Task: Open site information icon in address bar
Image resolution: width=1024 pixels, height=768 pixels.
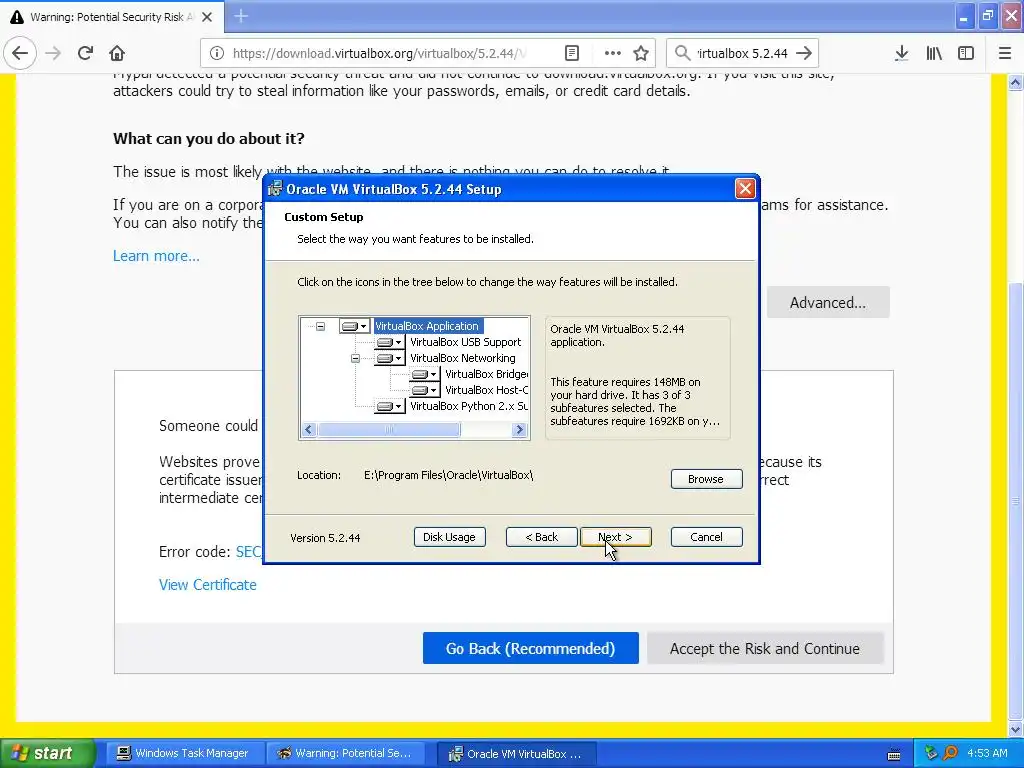Action: 217,53
